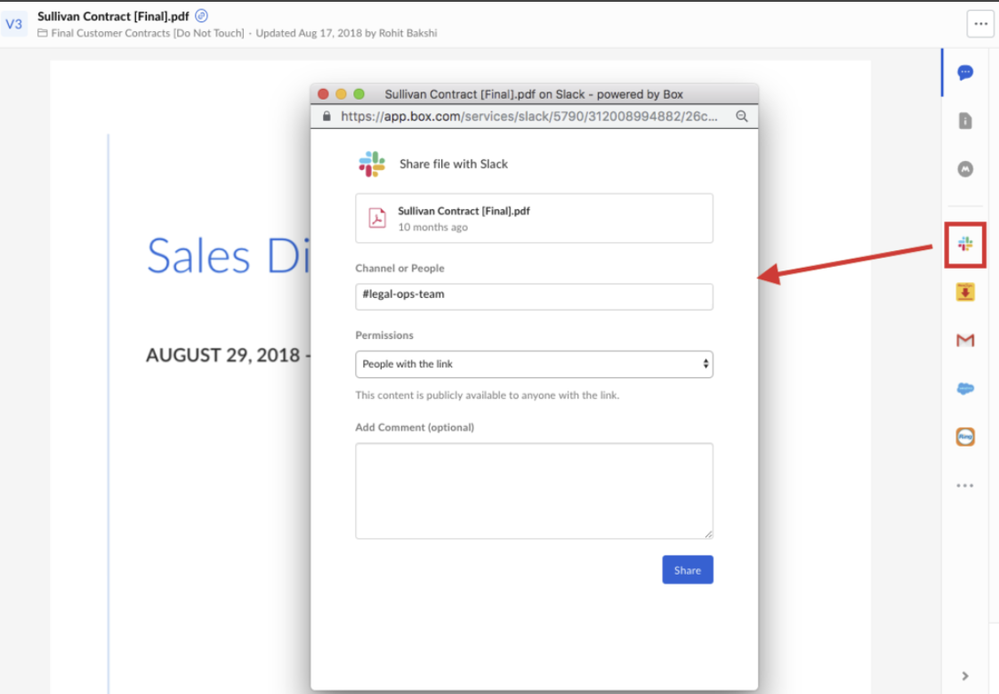Focus the Add Comment text area

tap(534, 491)
